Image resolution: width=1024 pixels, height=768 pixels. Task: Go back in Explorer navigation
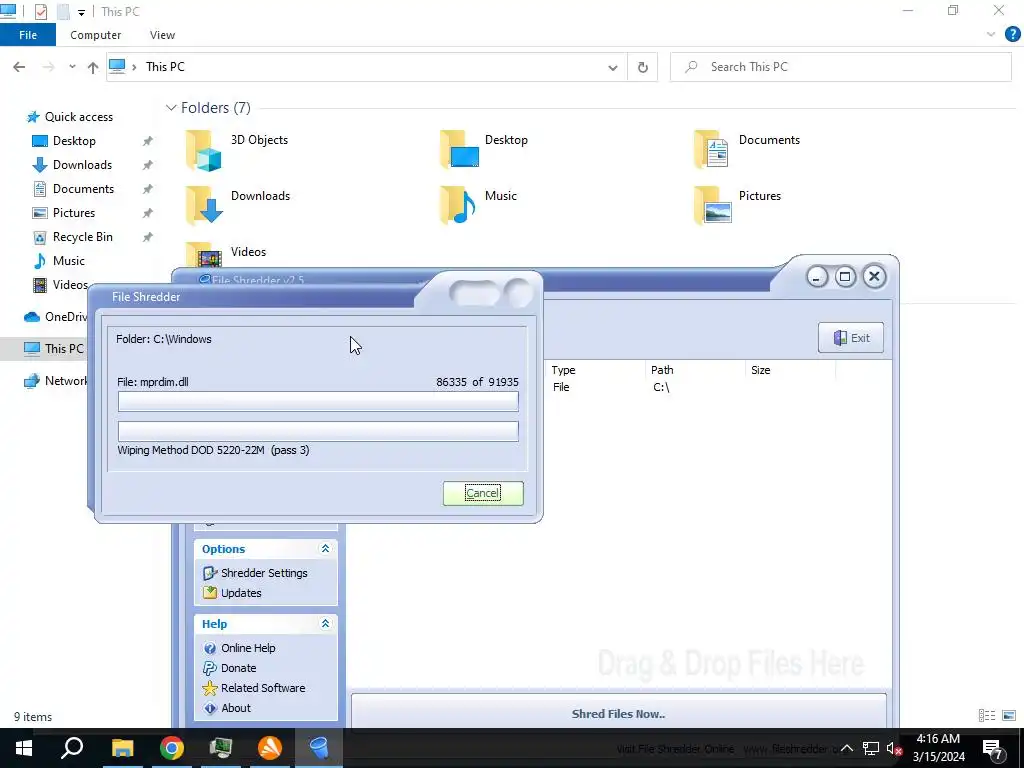19,67
